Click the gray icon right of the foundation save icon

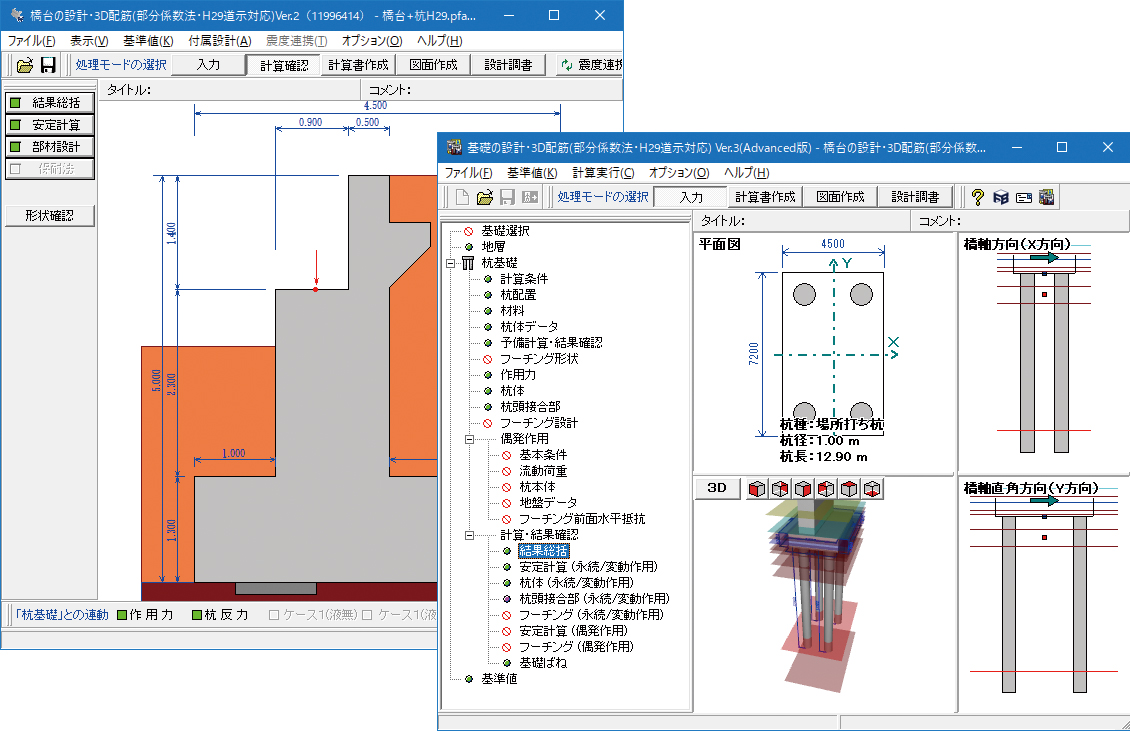click(530, 197)
